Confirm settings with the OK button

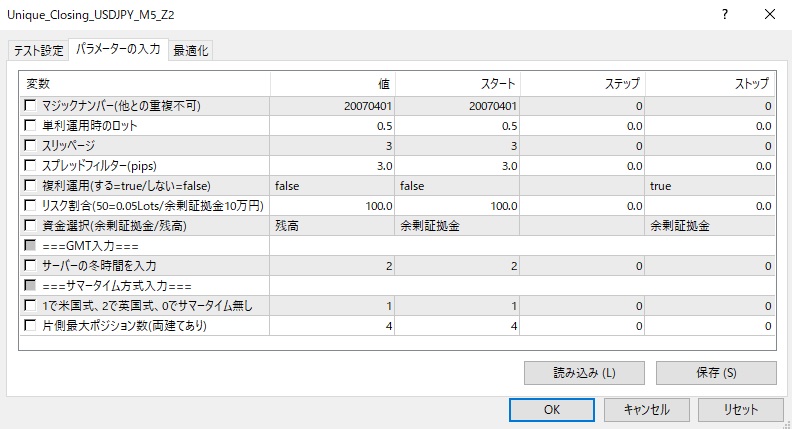[552, 409]
